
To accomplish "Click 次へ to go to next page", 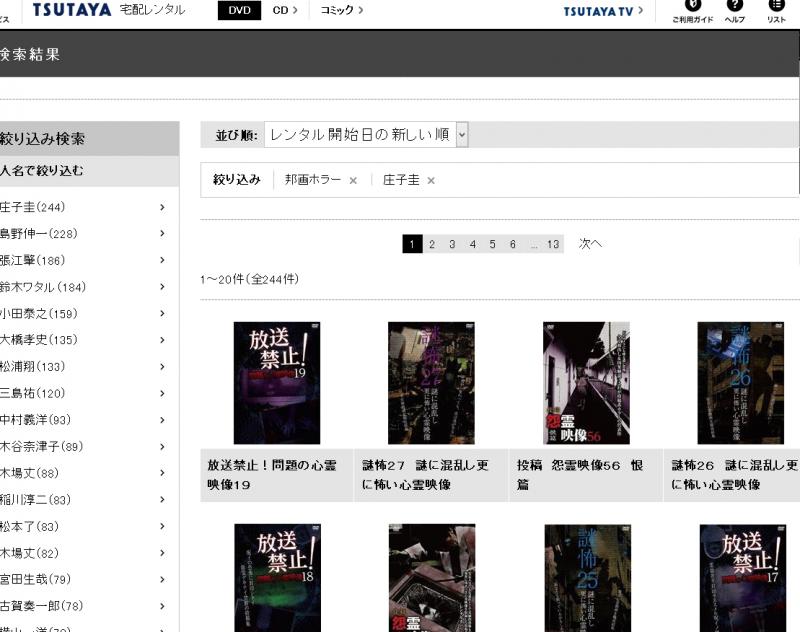I will (x=590, y=244).
